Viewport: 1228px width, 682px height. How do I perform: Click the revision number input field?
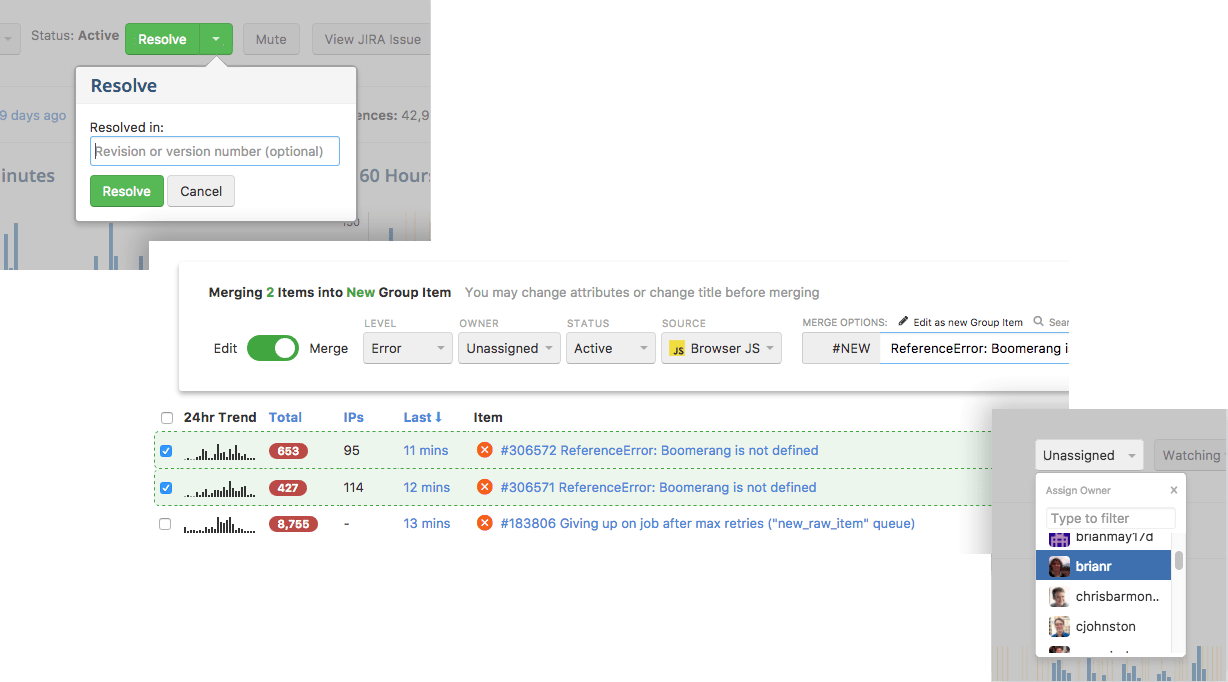[x=214, y=151]
